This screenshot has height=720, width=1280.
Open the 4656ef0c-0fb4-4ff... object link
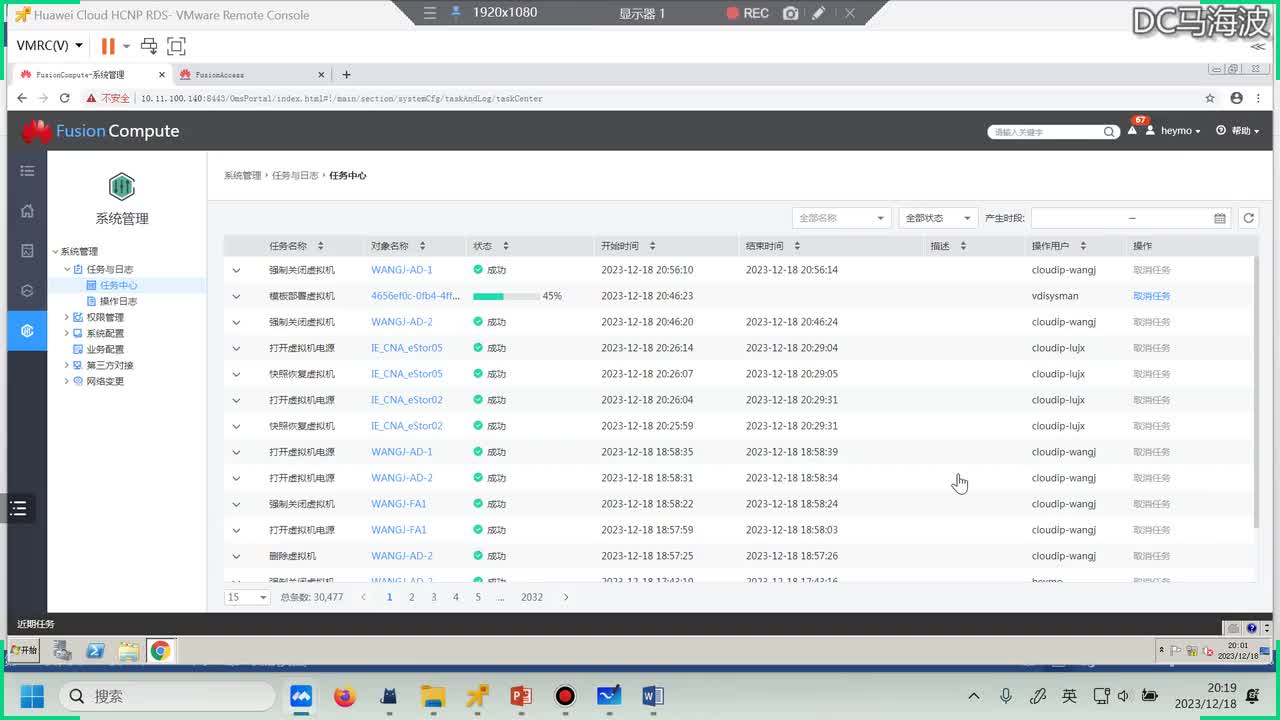point(416,296)
